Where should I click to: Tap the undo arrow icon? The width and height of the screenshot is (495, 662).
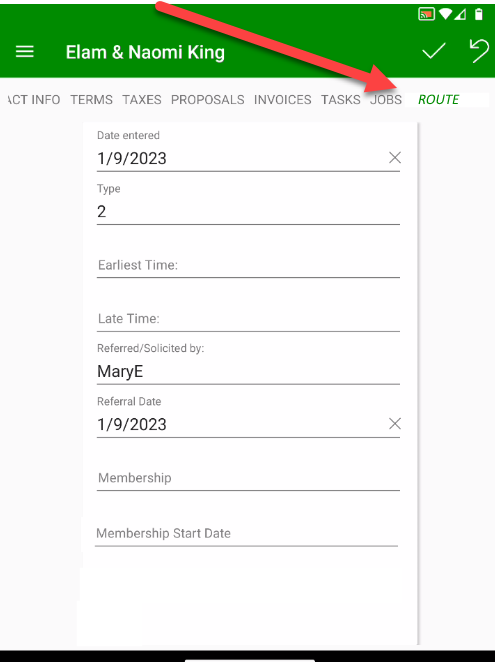(x=479, y=51)
